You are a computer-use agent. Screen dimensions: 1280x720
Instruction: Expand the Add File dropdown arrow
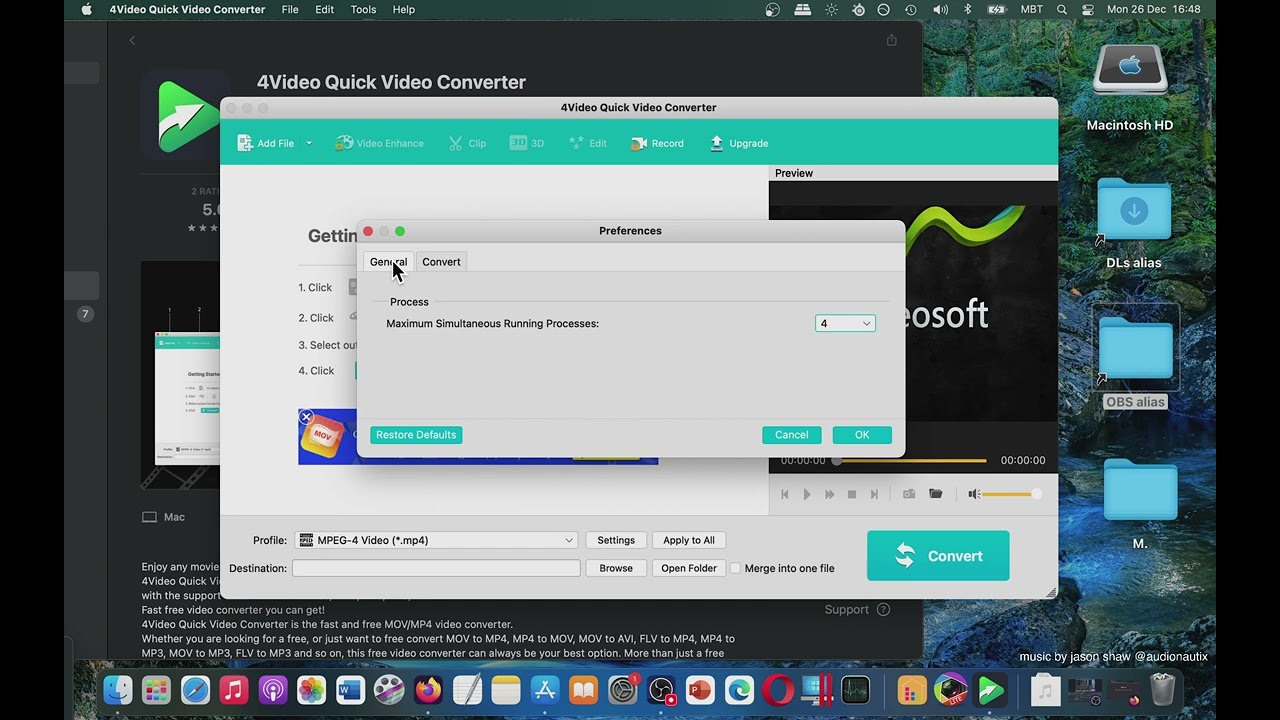tap(309, 143)
